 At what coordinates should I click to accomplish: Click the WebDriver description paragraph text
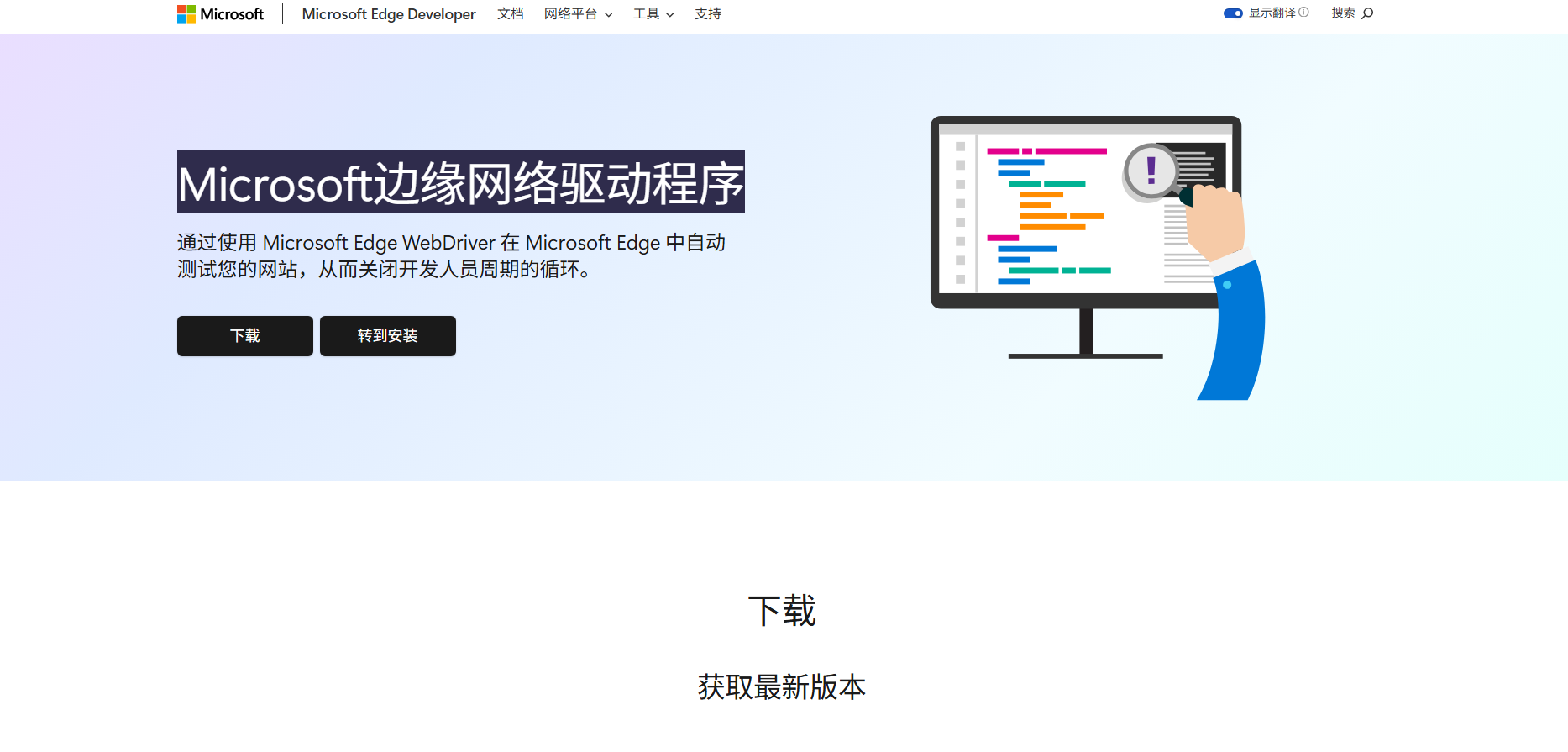(451, 255)
